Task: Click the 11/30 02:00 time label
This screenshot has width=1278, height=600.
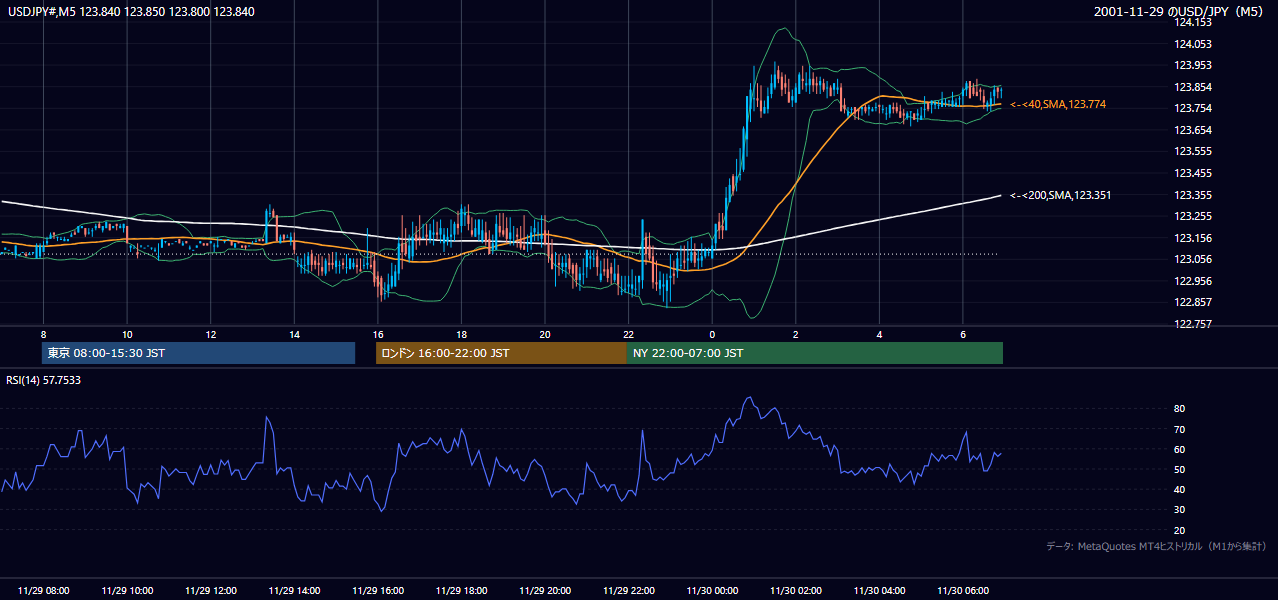Action: (x=796, y=591)
